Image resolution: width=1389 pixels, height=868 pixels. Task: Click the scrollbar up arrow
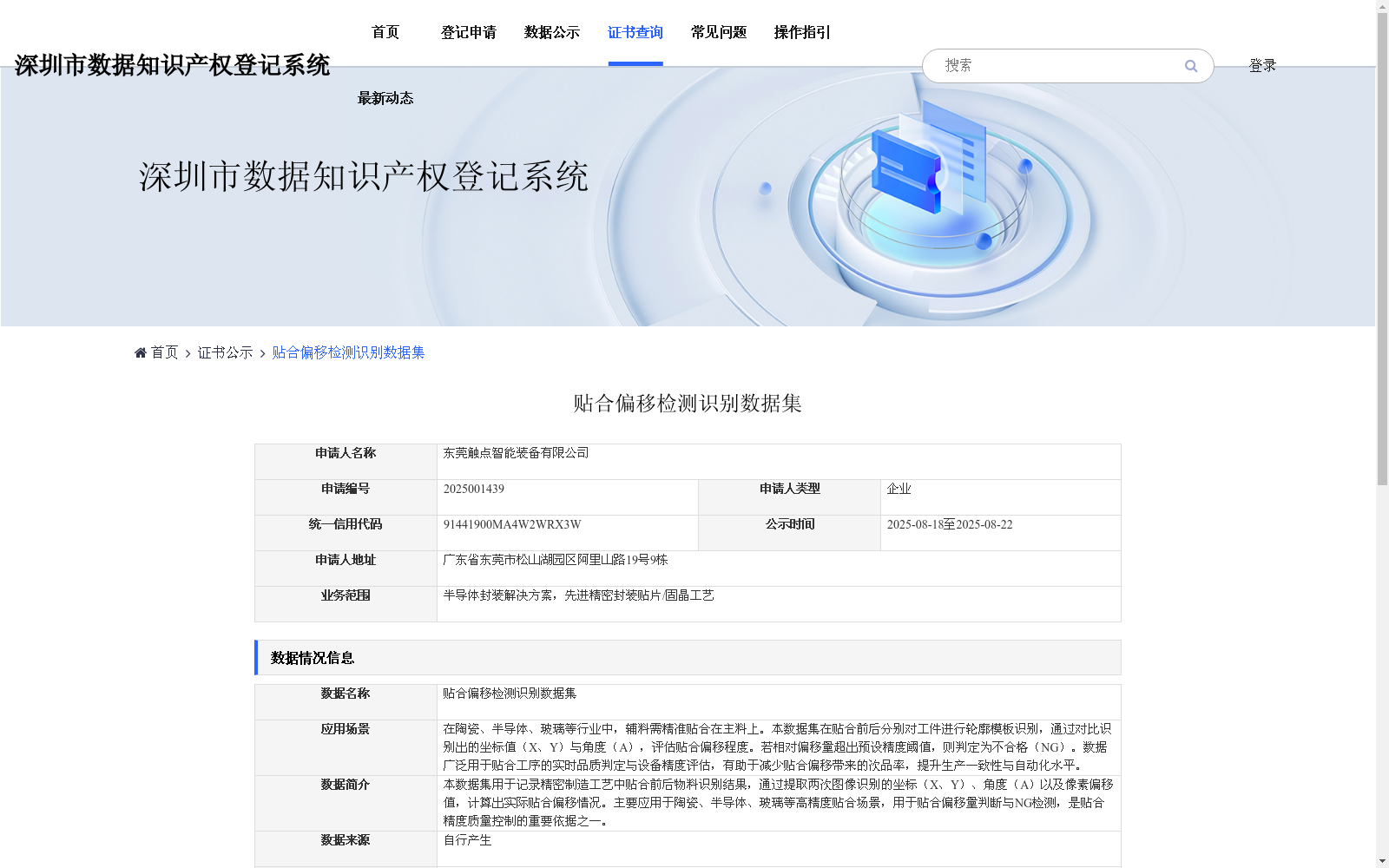click(1382, 7)
